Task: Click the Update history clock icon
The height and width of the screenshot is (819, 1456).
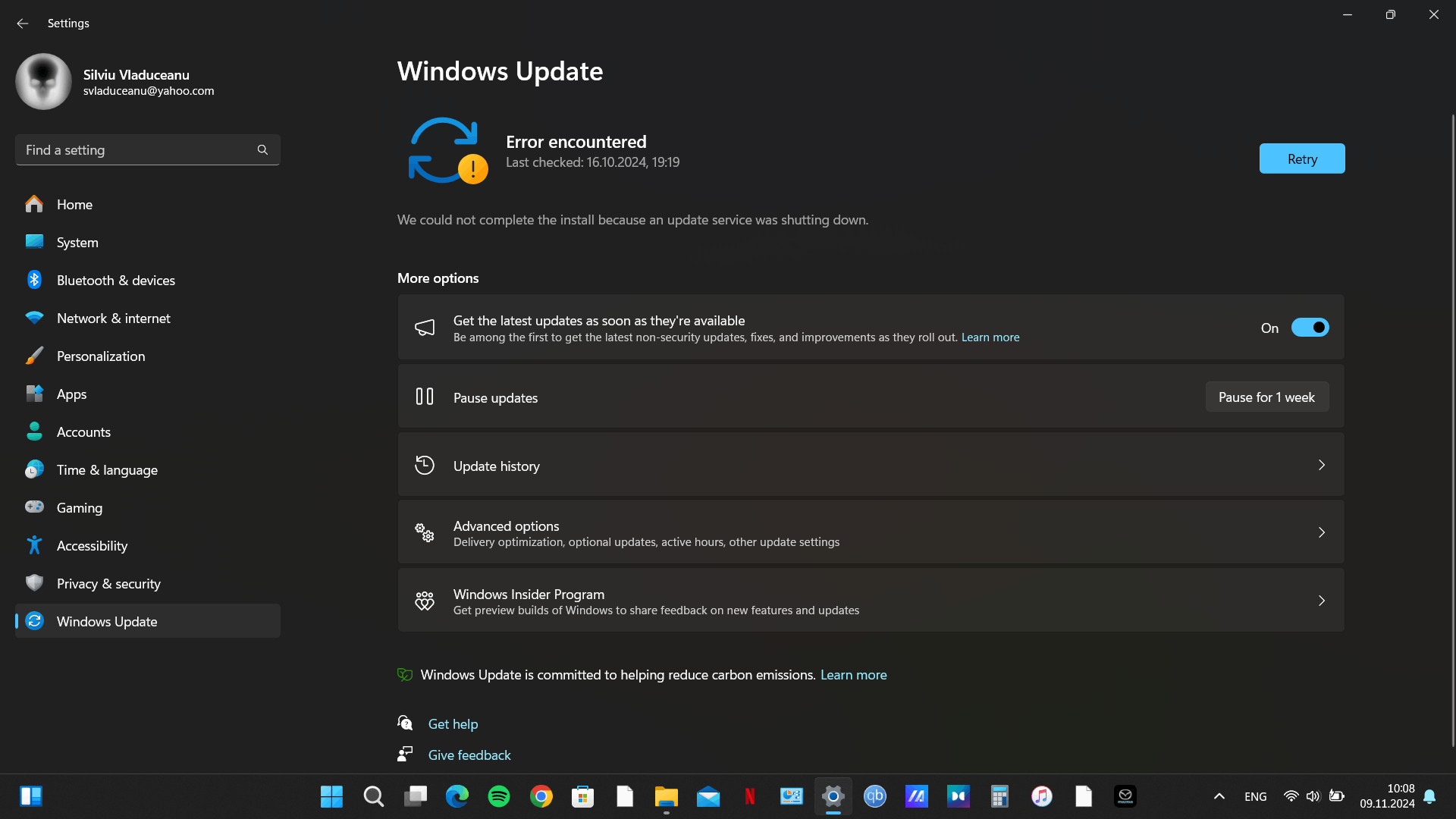Action: click(x=425, y=465)
